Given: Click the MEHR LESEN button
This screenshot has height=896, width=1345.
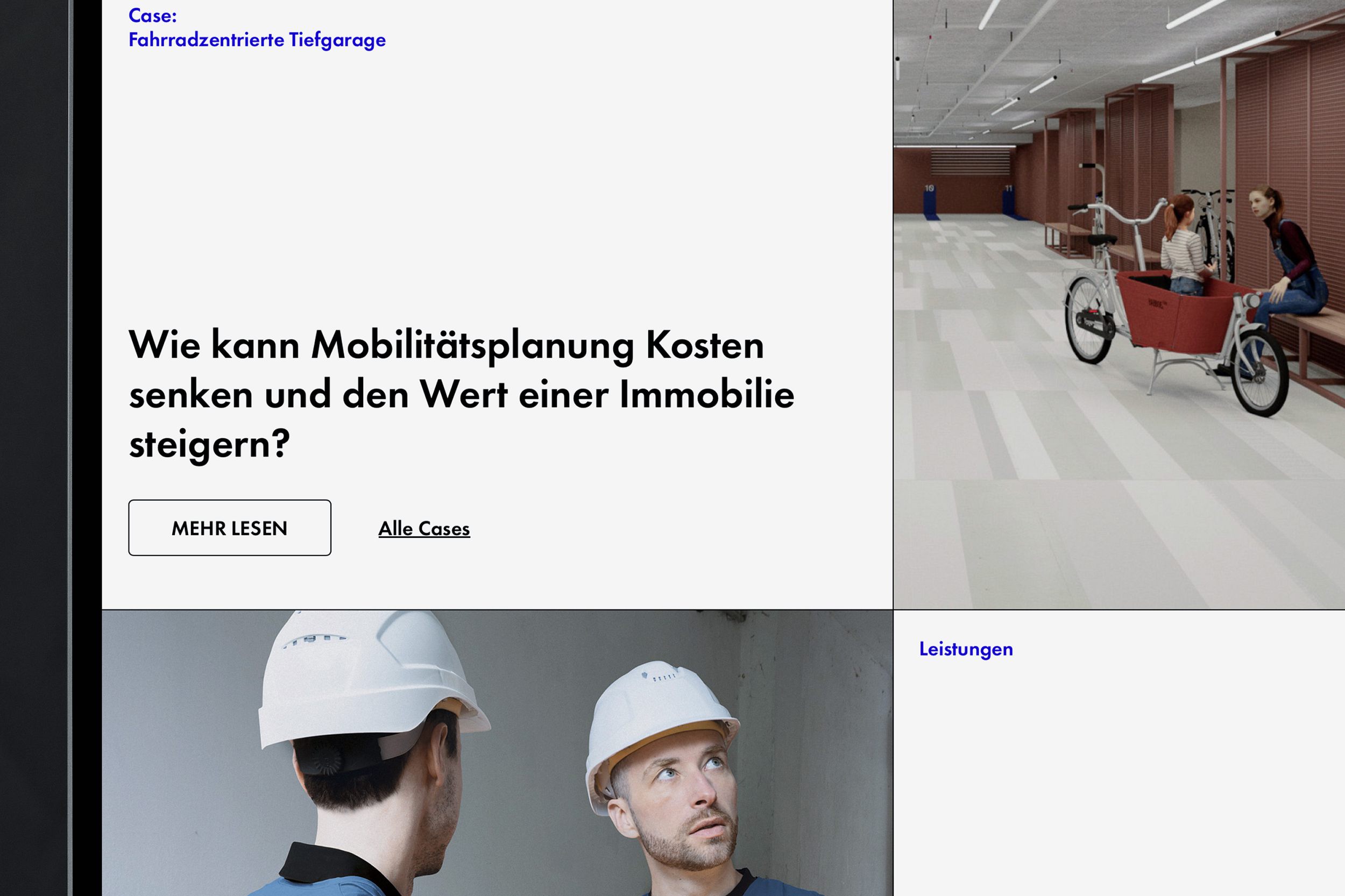Looking at the screenshot, I should (229, 528).
